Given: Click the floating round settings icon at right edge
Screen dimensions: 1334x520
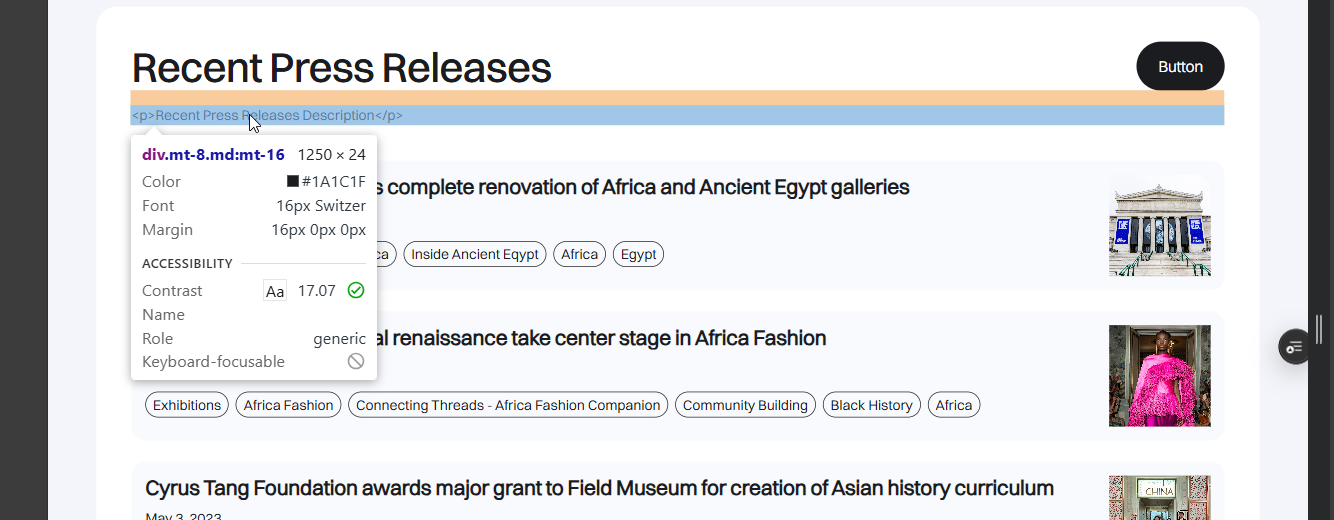Looking at the screenshot, I should point(1295,347).
